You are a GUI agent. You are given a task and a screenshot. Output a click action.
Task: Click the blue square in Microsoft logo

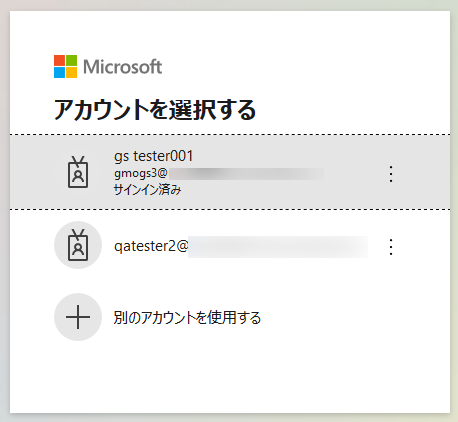point(59,72)
